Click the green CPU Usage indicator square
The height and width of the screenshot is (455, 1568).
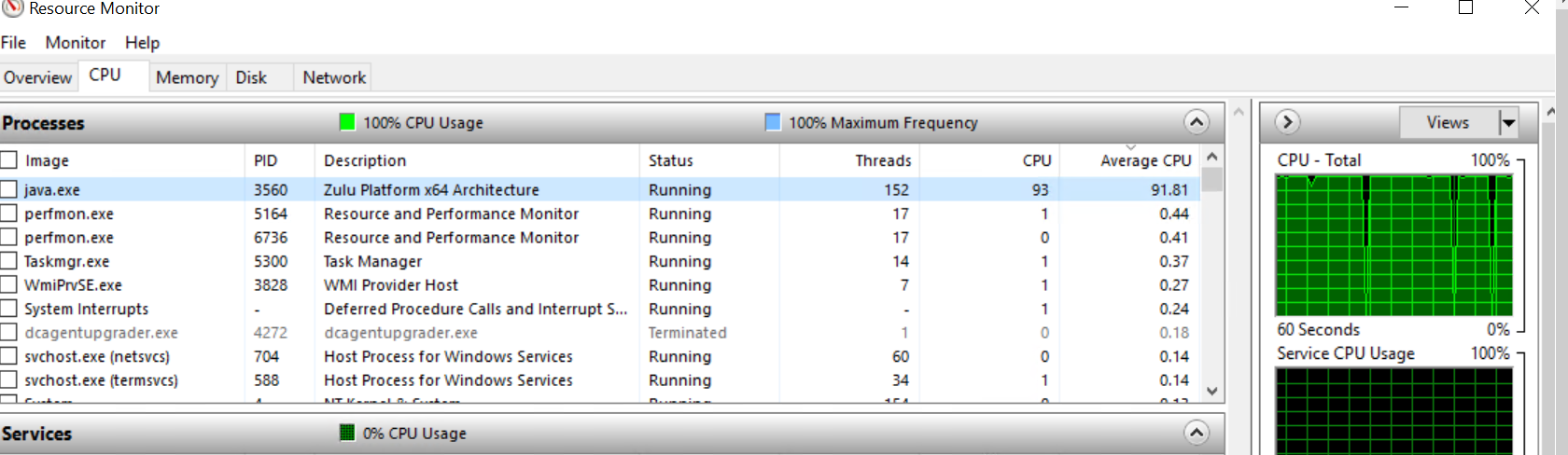coord(347,122)
